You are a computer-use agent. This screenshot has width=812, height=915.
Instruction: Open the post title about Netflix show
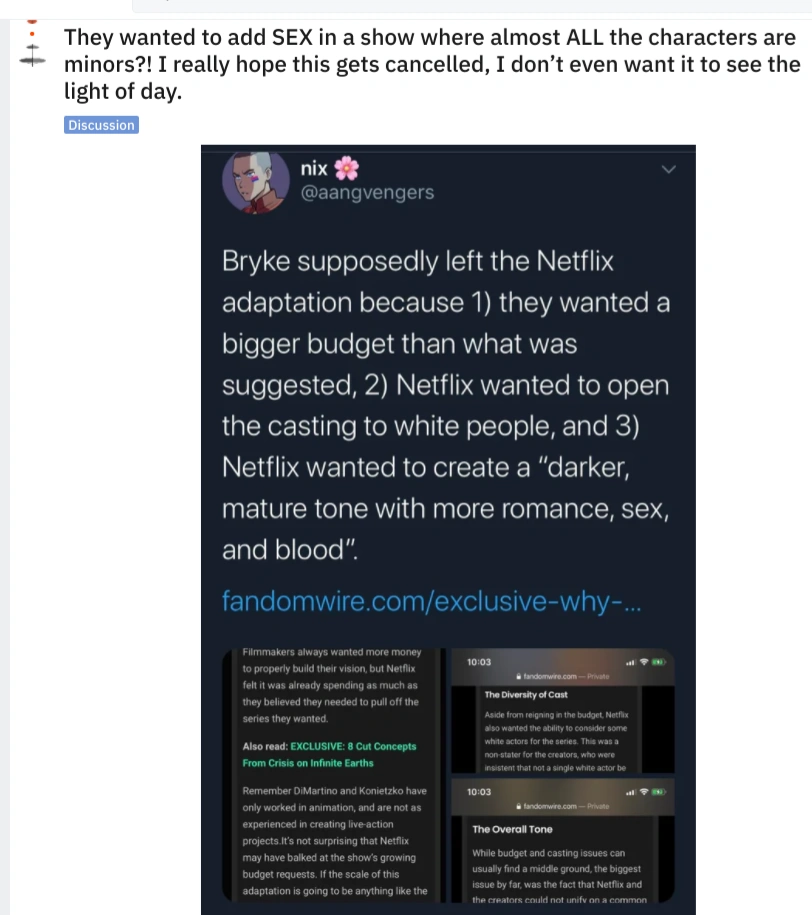432,65
